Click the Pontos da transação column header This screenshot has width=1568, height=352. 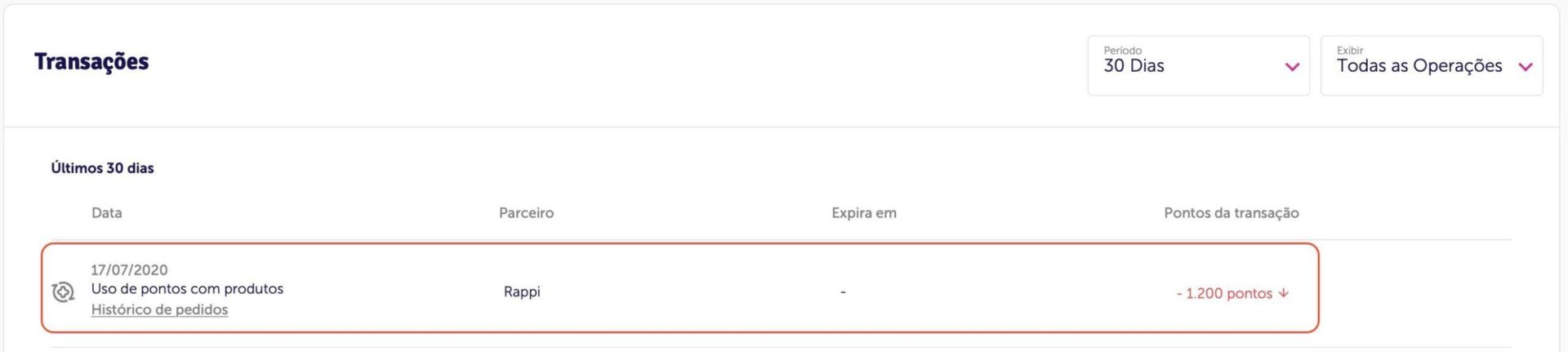tap(1231, 212)
